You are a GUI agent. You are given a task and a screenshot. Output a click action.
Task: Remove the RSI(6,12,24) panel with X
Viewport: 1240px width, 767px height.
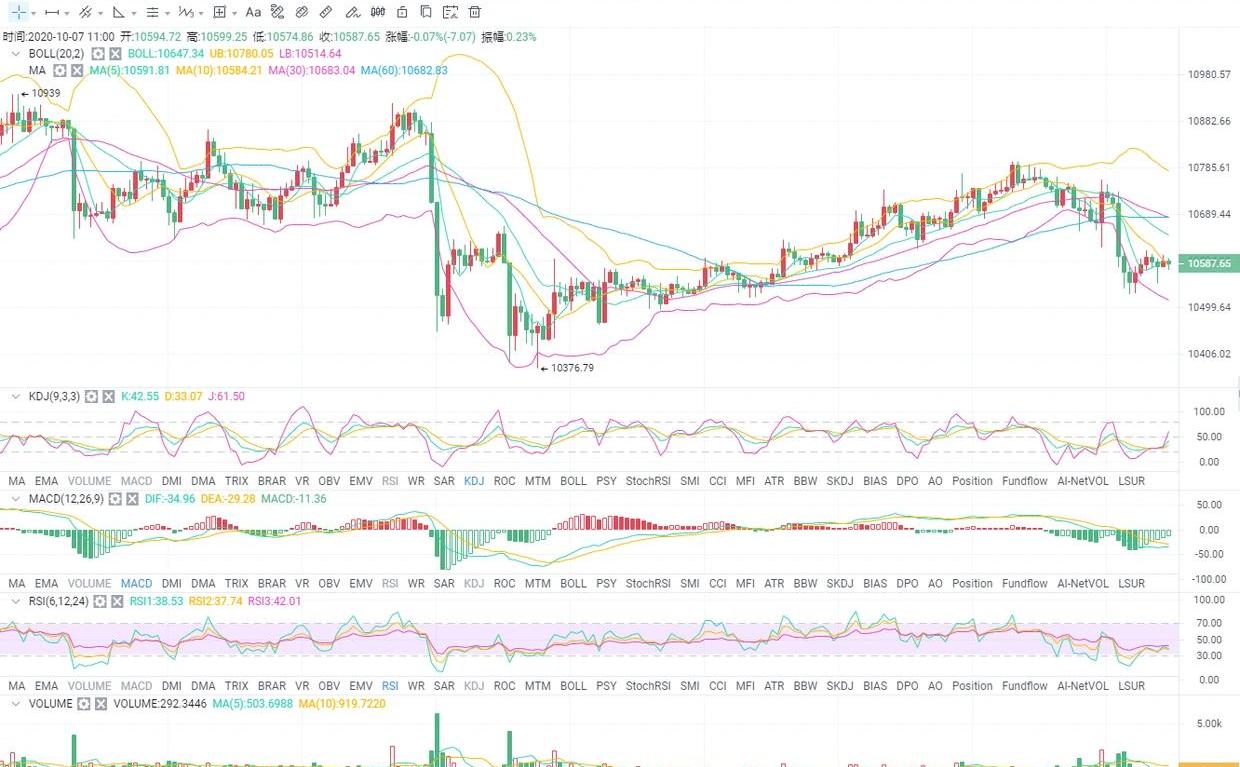click(x=115, y=602)
